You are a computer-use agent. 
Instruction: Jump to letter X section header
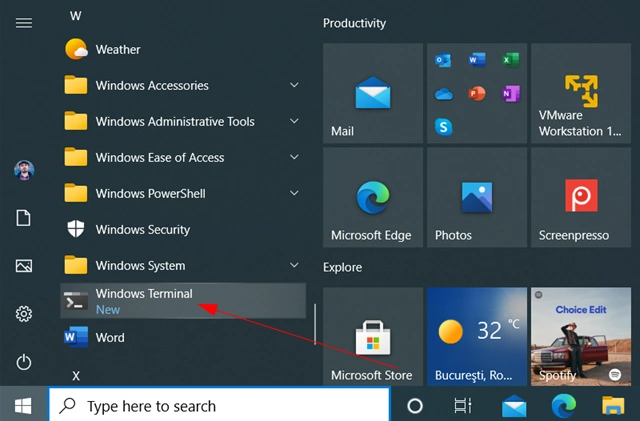76,376
